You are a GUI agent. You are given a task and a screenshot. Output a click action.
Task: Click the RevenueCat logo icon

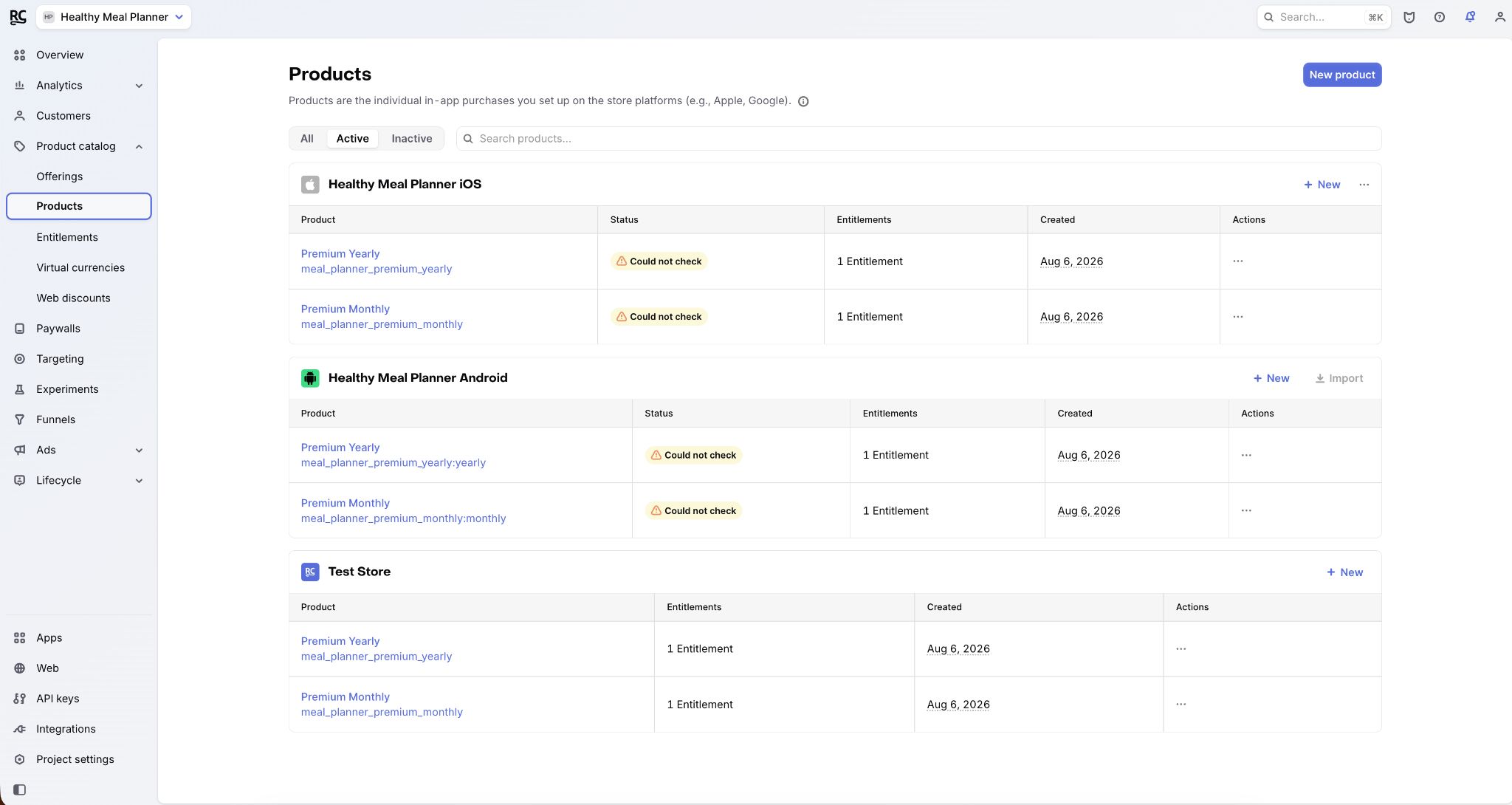(x=18, y=17)
